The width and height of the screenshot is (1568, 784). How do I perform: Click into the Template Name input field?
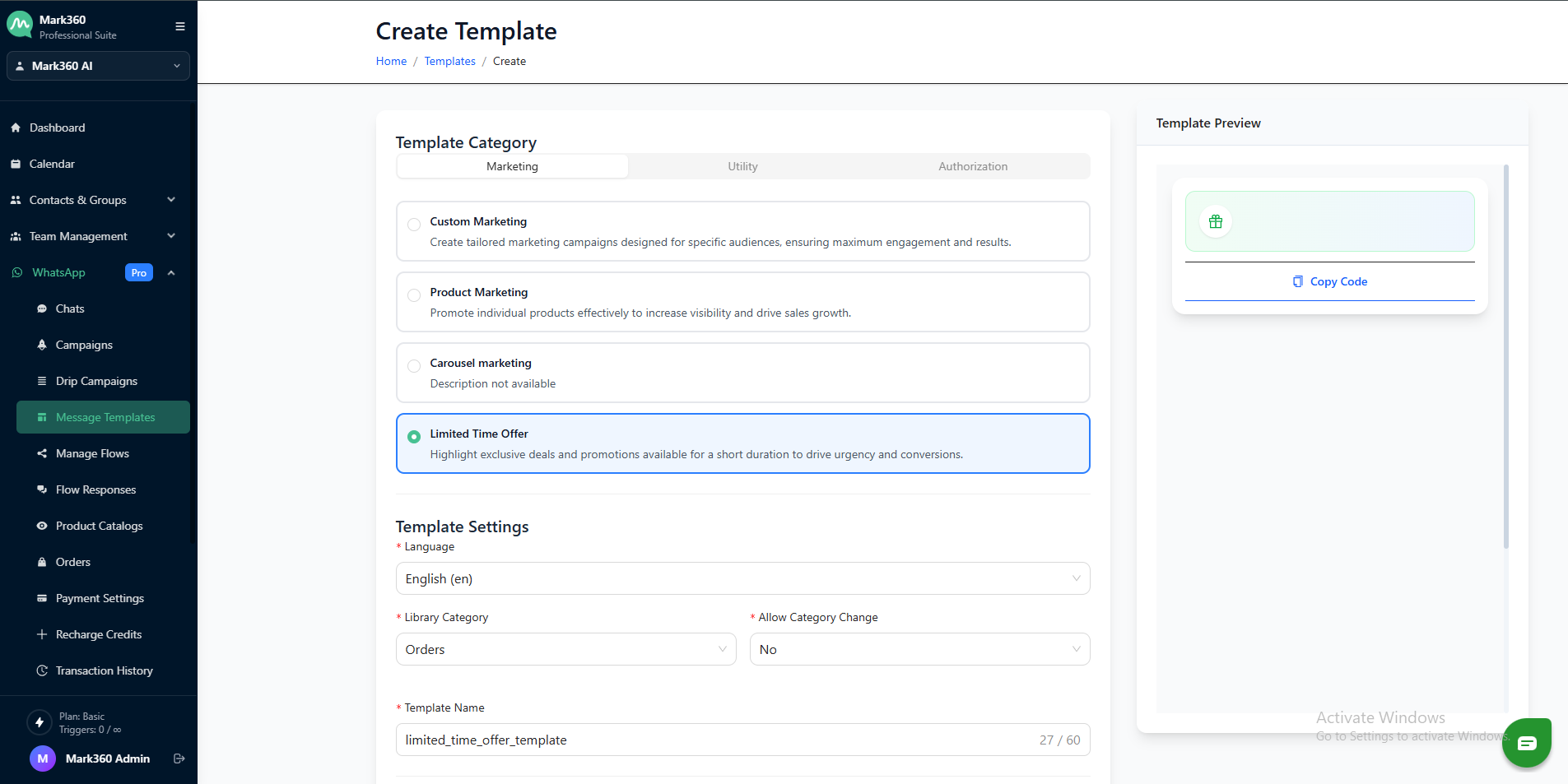(x=716, y=740)
